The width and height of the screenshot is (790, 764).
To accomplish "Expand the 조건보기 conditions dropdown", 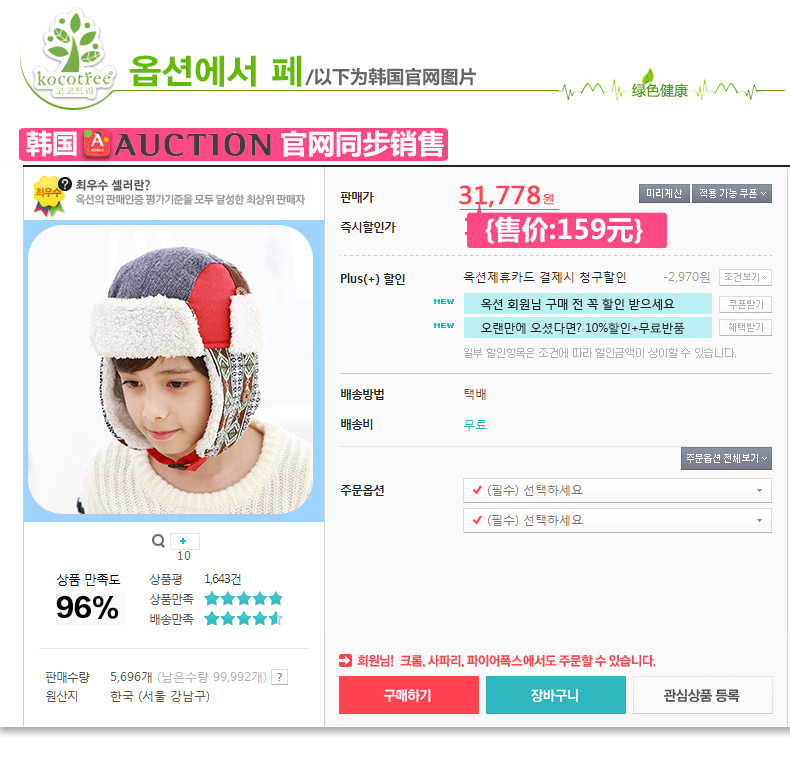I will click(745, 277).
